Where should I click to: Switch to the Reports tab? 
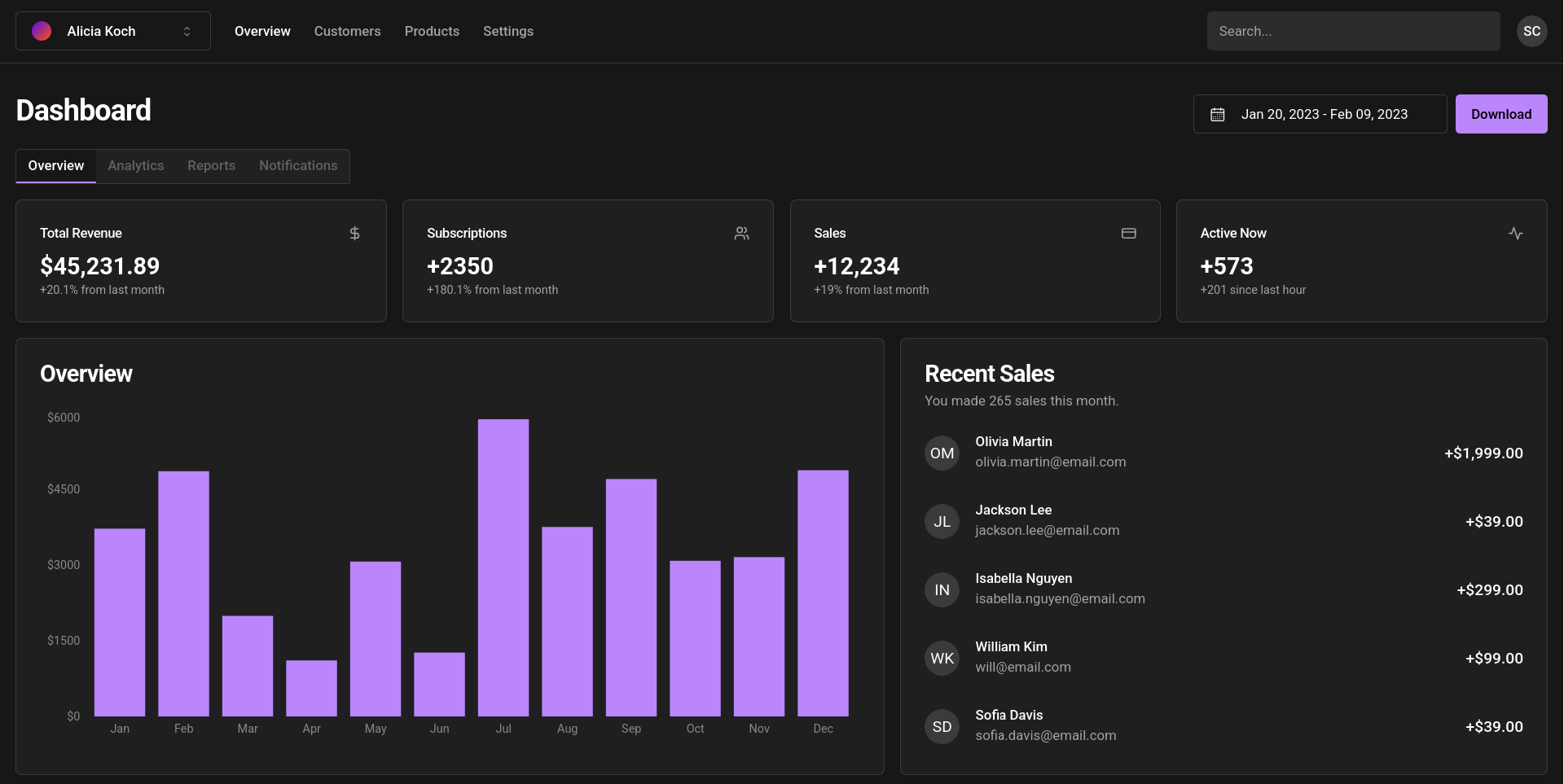tap(212, 166)
